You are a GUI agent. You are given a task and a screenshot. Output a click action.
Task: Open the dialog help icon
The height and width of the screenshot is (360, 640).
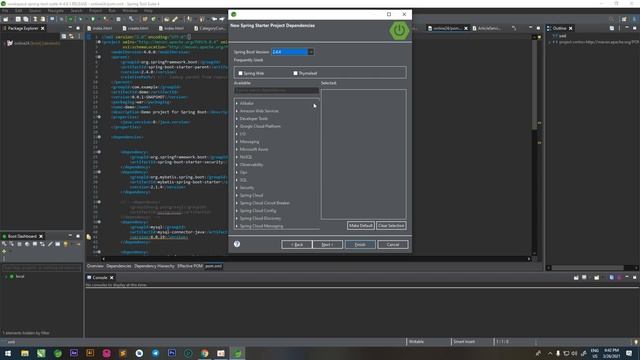(237, 244)
